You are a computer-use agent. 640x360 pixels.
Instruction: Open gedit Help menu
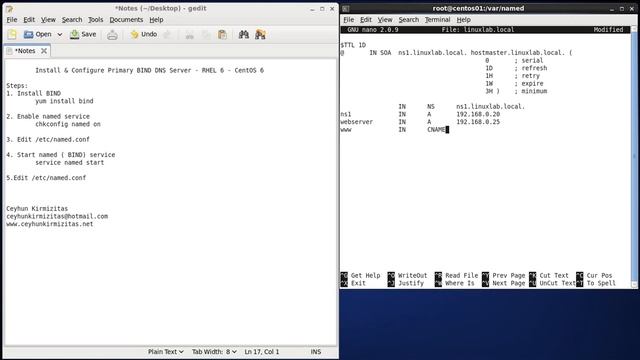click(x=156, y=20)
